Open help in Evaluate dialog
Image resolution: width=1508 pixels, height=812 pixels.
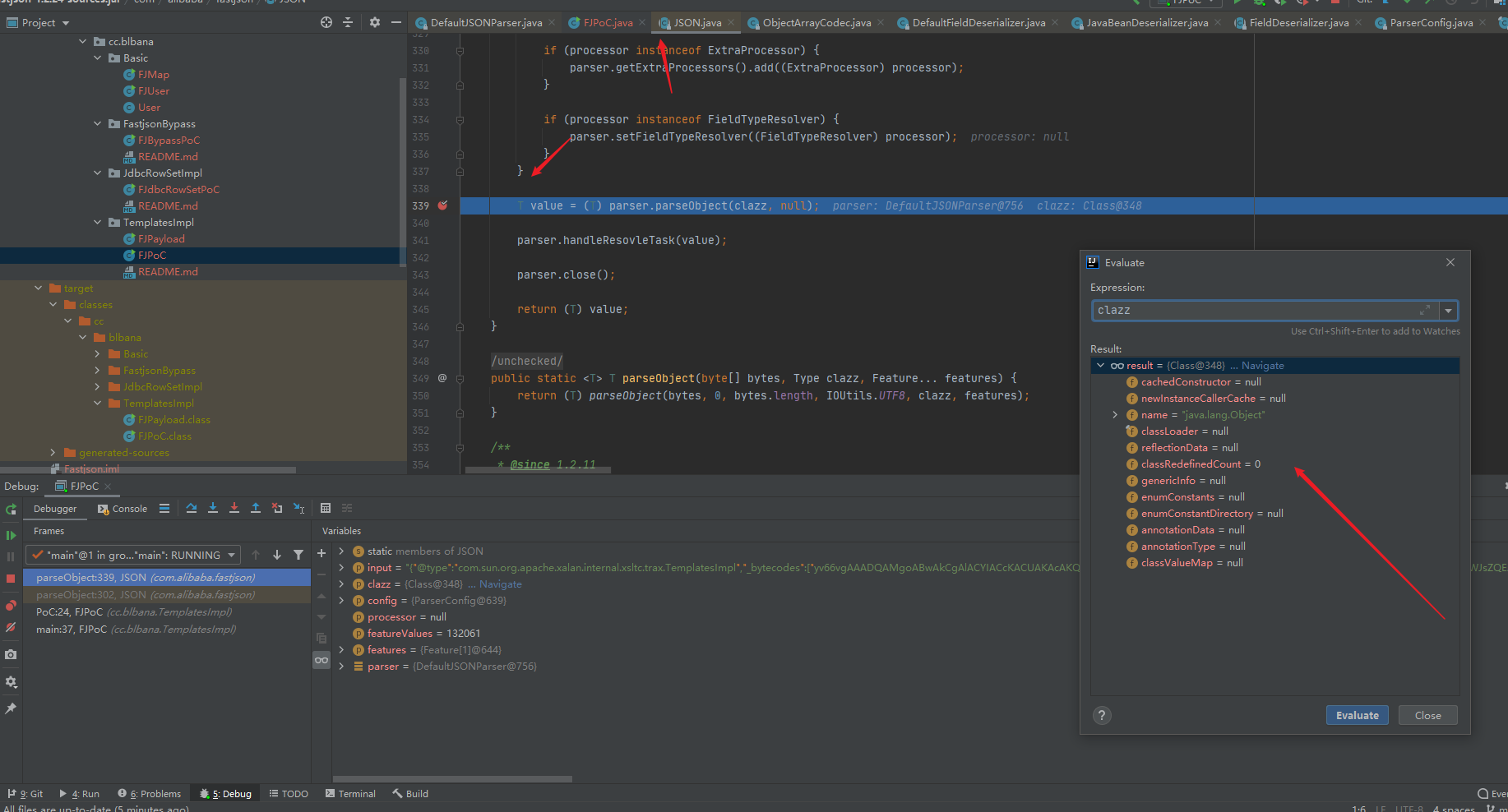[1102, 715]
